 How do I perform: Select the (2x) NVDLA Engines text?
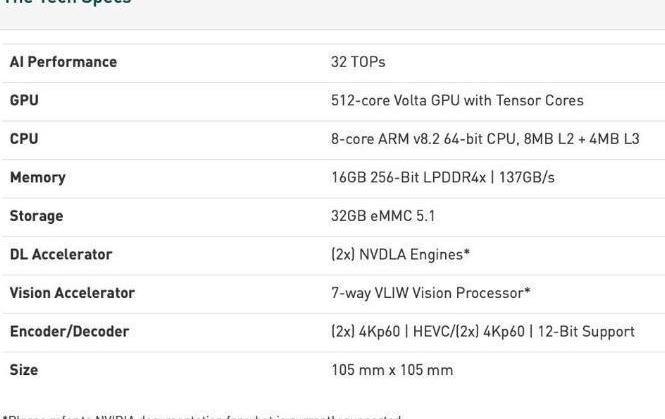[x=400, y=254]
